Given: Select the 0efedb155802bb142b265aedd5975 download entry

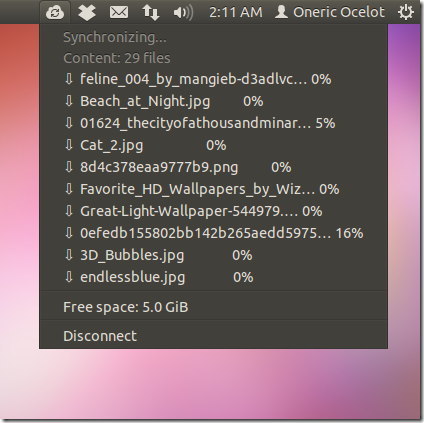Looking at the screenshot, I should point(213,233).
